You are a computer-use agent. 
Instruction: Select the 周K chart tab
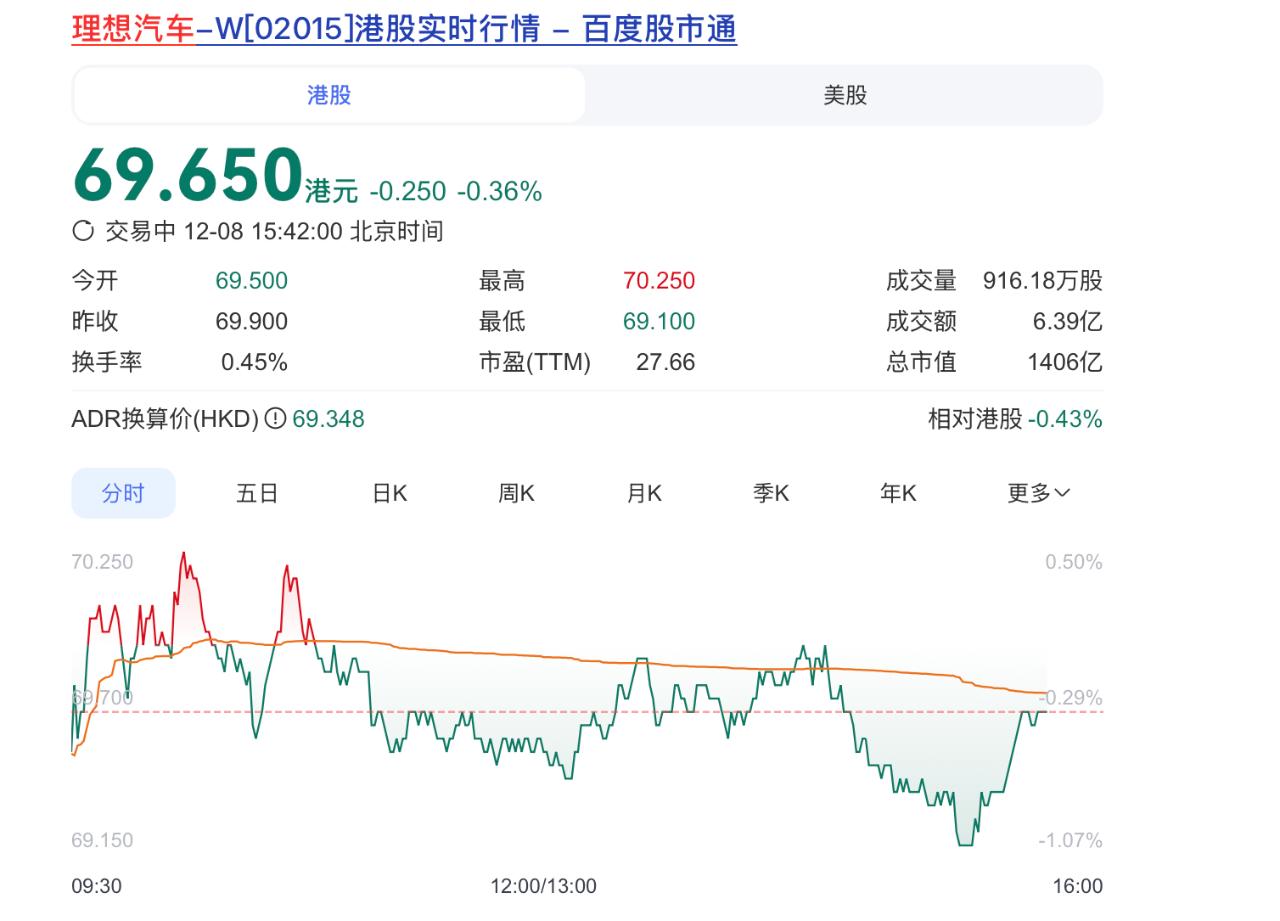[x=517, y=493]
